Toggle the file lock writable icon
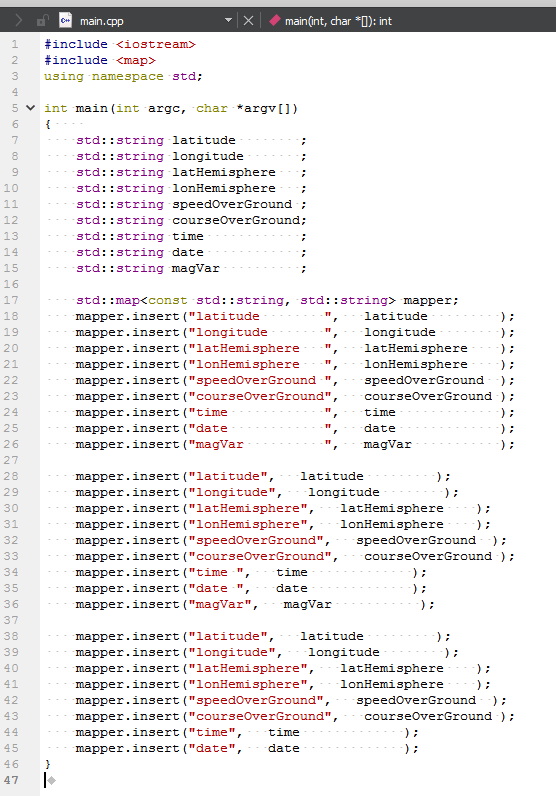The width and height of the screenshot is (556, 796). [x=42, y=21]
